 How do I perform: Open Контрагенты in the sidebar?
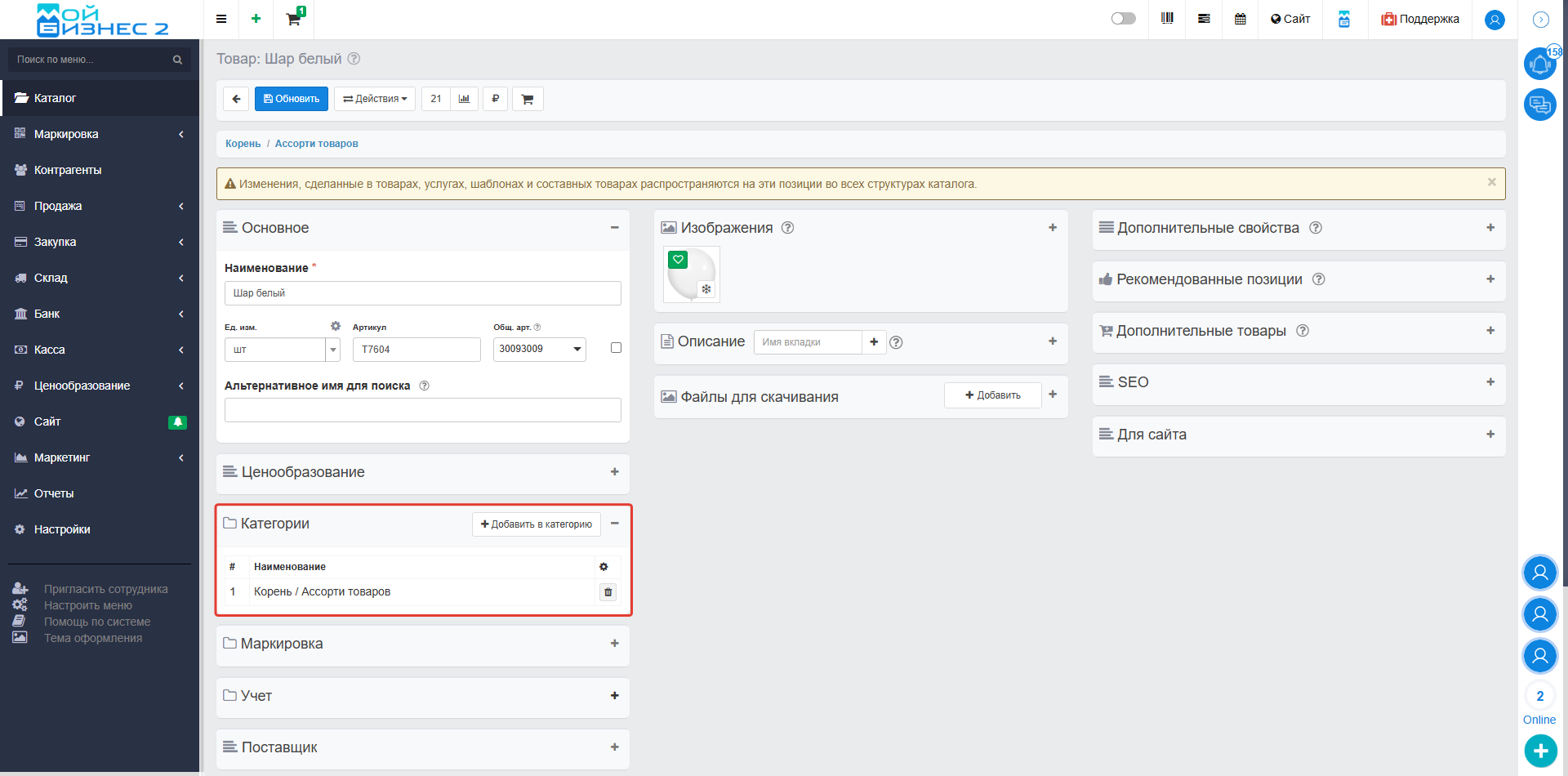pos(68,170)
